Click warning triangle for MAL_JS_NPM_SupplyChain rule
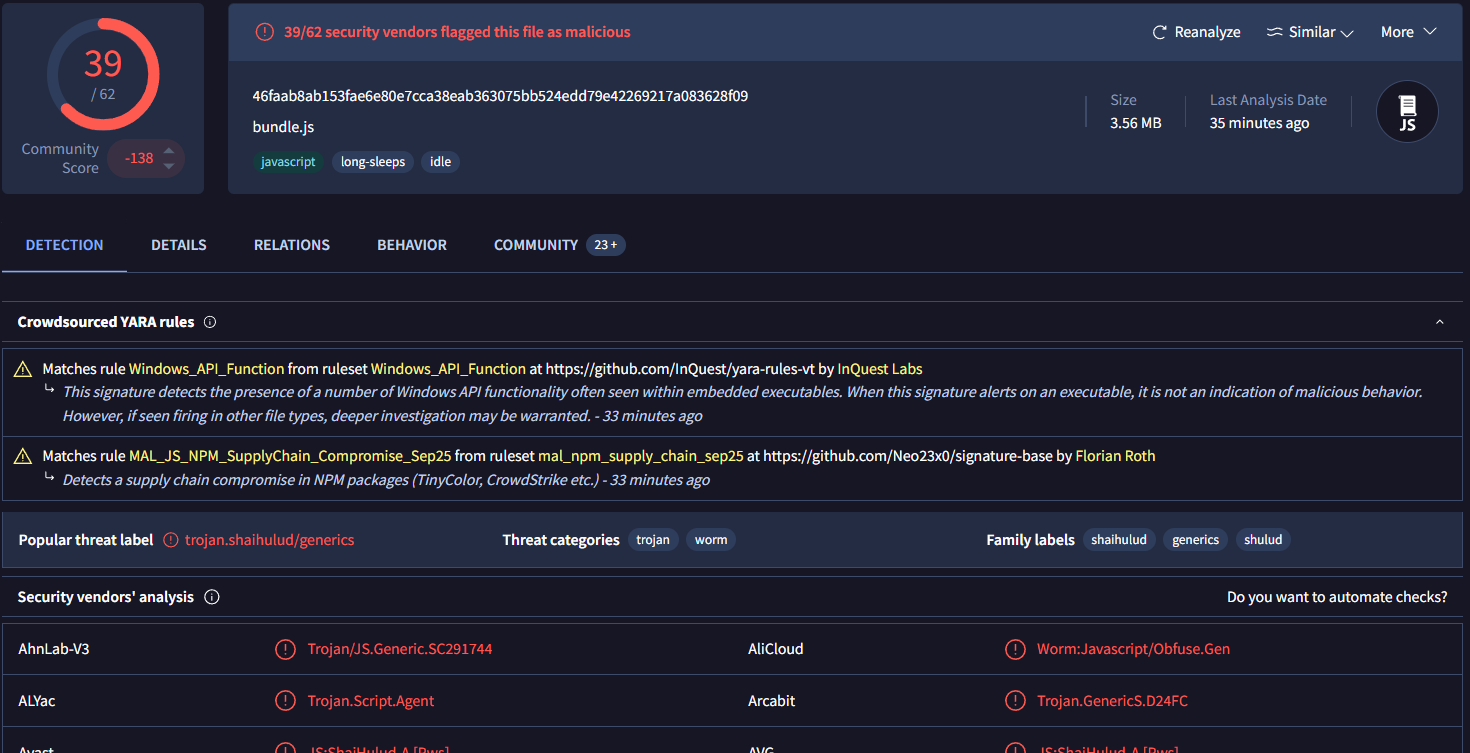The image size is (1470, 753). (23, 457)
